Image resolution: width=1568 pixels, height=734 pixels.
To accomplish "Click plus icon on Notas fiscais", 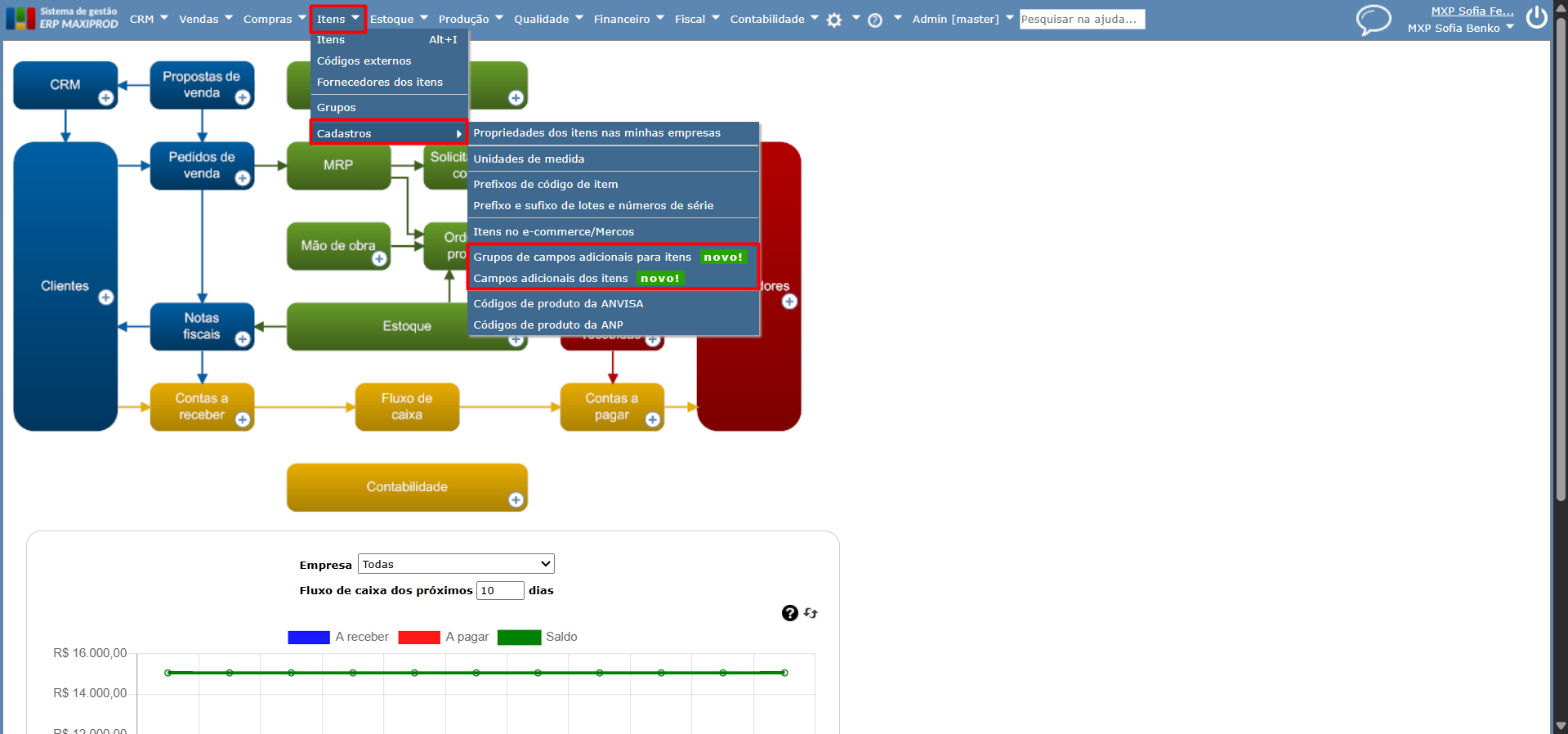I will click(243, 339).
